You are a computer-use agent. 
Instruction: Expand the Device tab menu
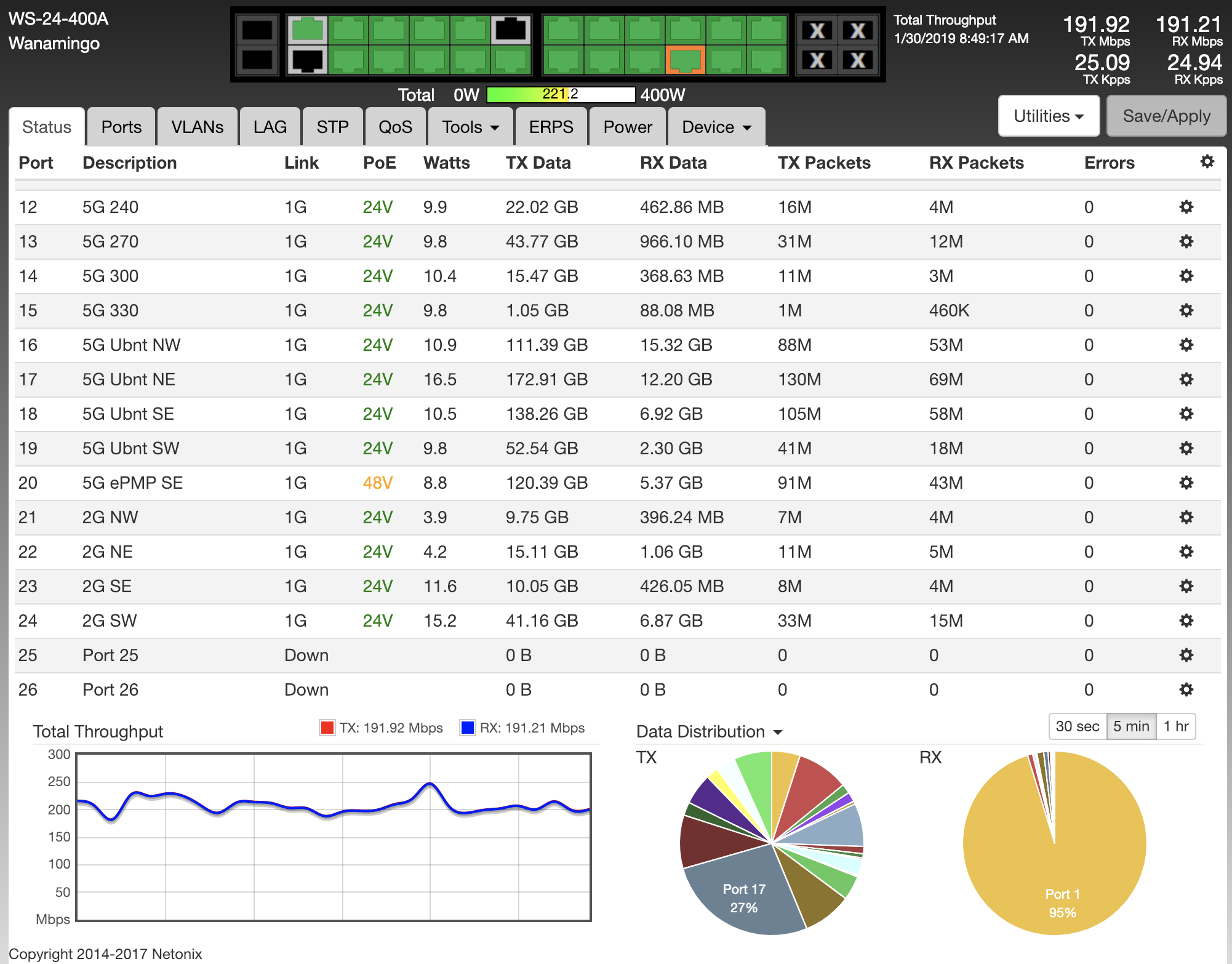[716, 127]
